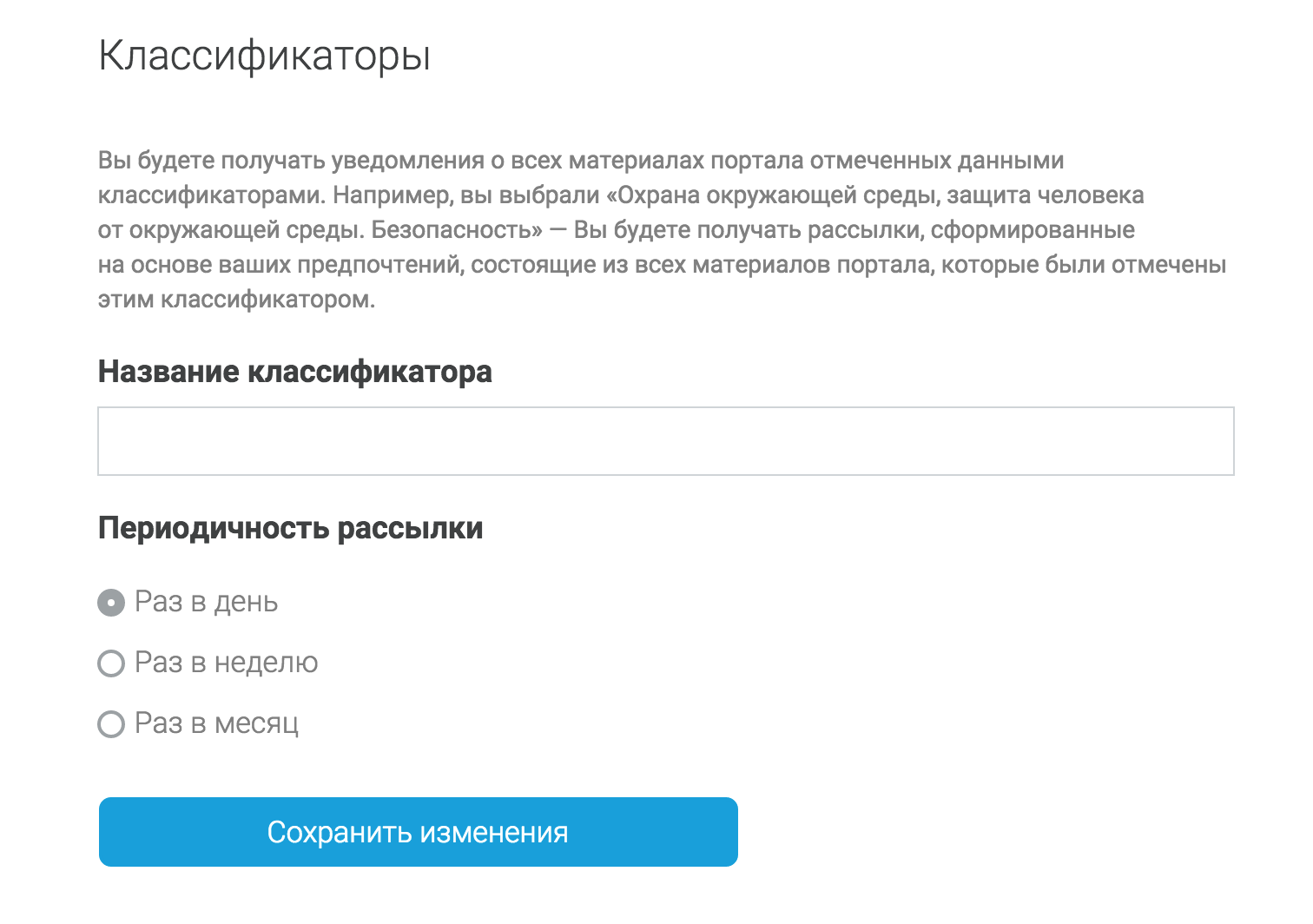
Task: Click the "Классификаторы" page heading
Action: 265,56
